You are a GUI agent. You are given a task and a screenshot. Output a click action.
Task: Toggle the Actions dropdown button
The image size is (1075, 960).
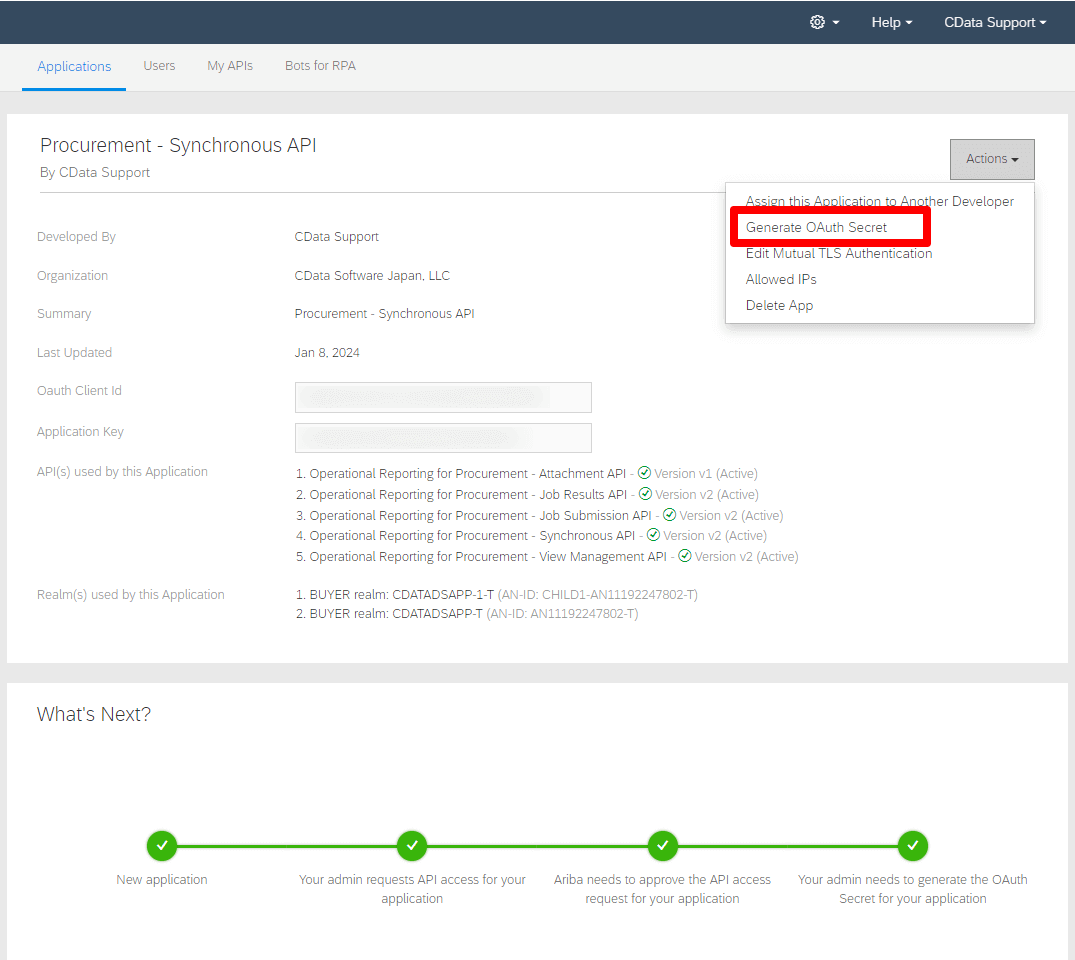pyautogui.click(x=992, y=159)
